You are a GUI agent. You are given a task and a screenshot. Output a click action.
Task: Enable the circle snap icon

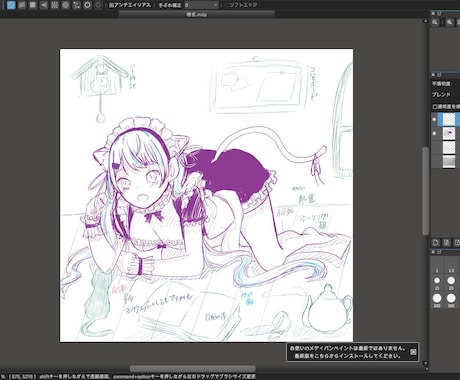[66, 5]
